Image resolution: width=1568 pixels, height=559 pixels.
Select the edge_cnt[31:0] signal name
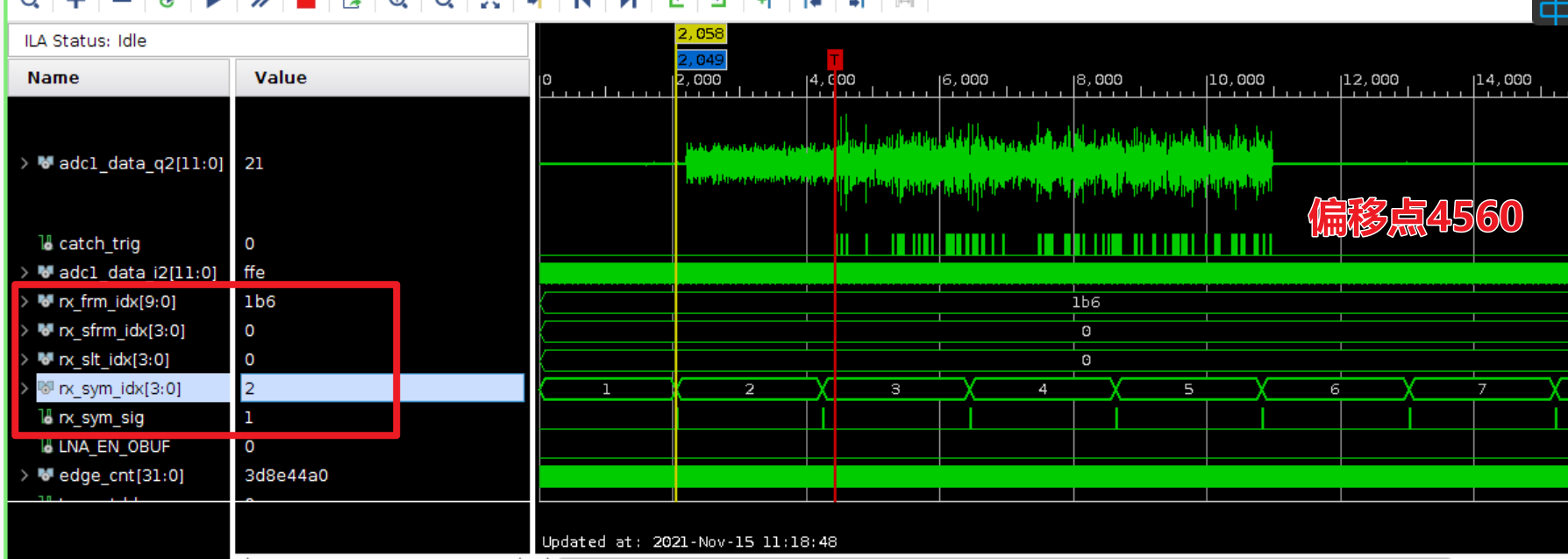tap(121, 475)
